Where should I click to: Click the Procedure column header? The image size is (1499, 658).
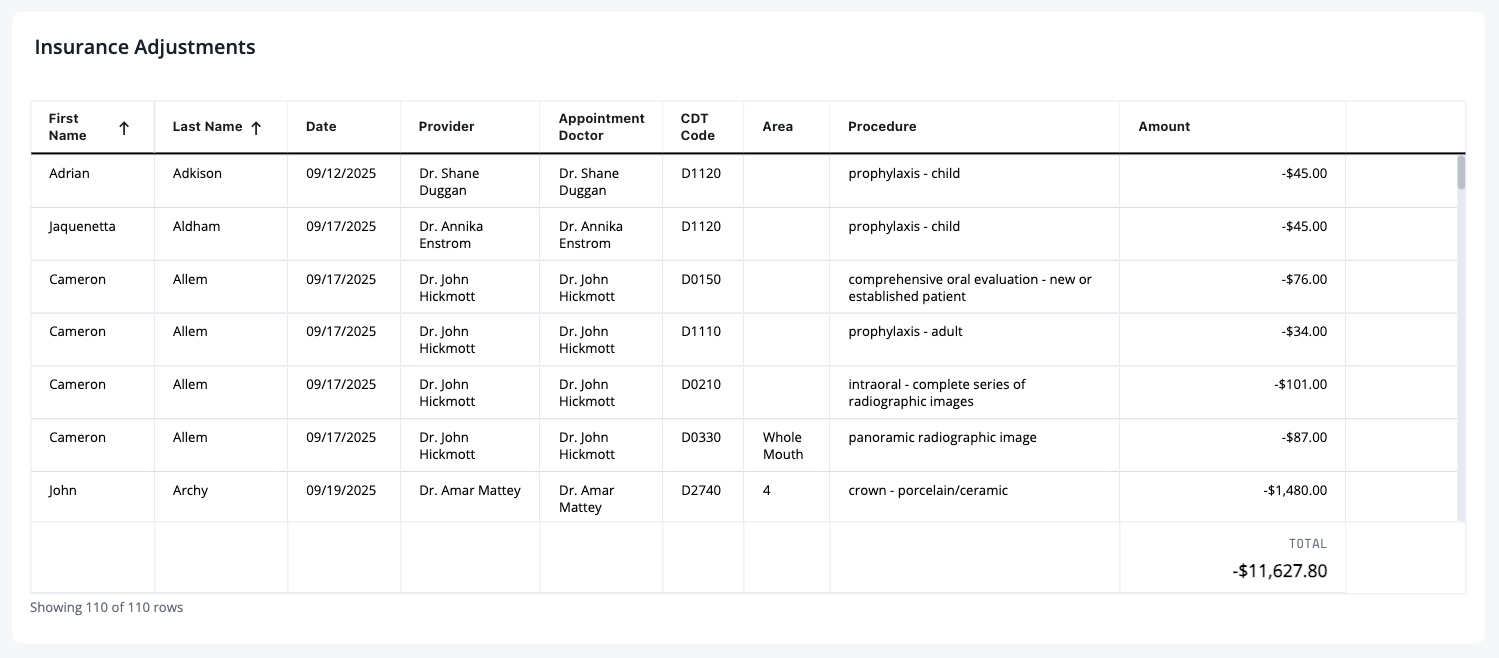coord(882,127)
